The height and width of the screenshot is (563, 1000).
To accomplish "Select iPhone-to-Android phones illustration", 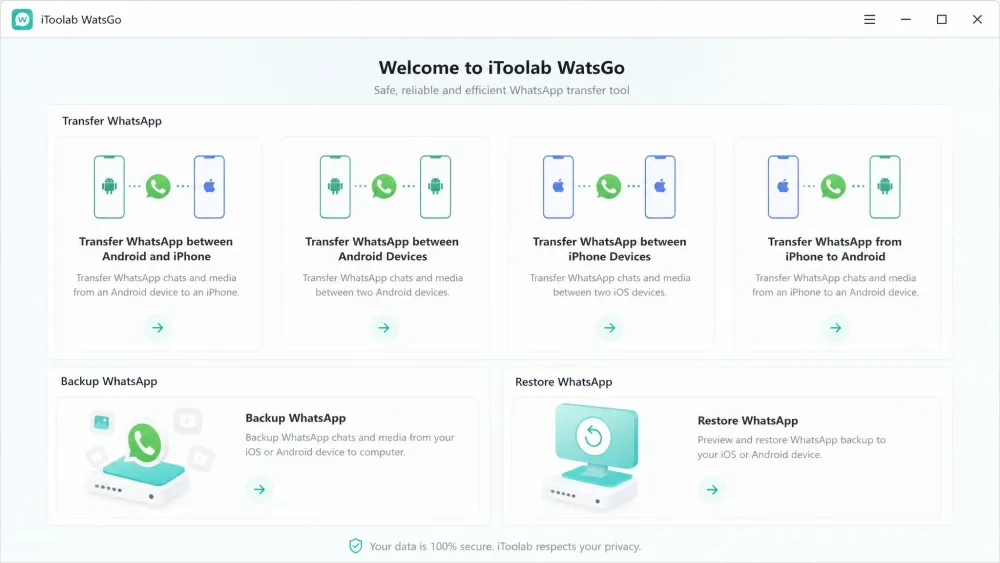I will pyautogui.click(x=834, y=187).
